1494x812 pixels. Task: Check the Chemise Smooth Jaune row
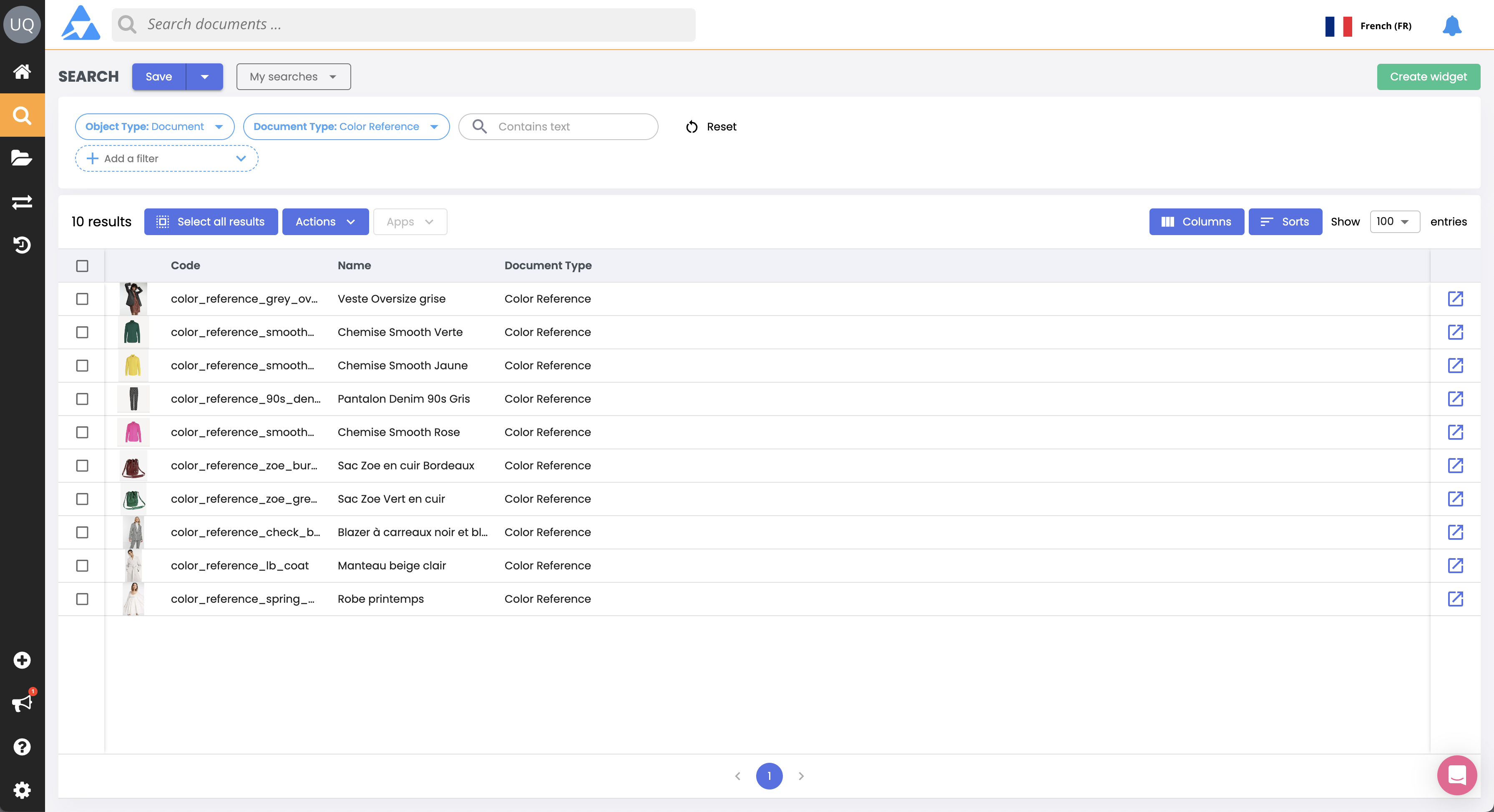(82, 366)
